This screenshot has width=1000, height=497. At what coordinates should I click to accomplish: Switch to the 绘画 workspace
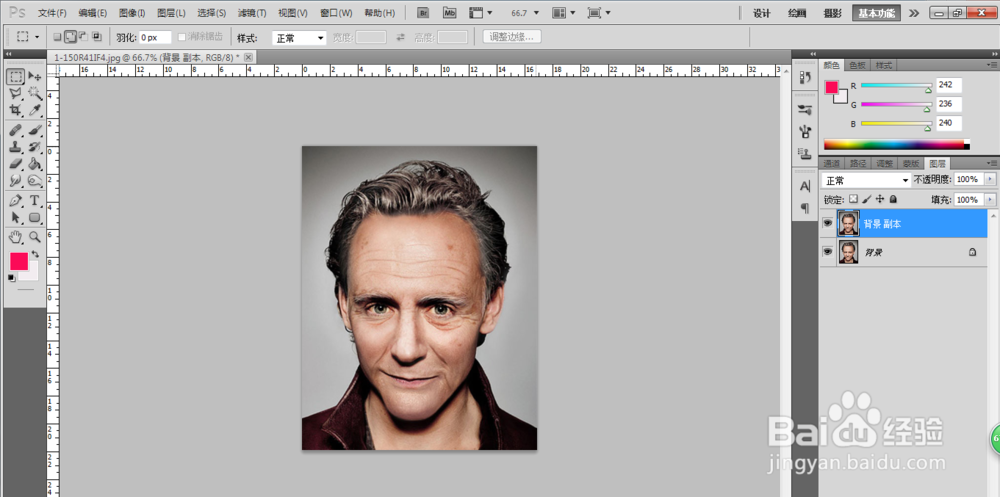[797, 13]
